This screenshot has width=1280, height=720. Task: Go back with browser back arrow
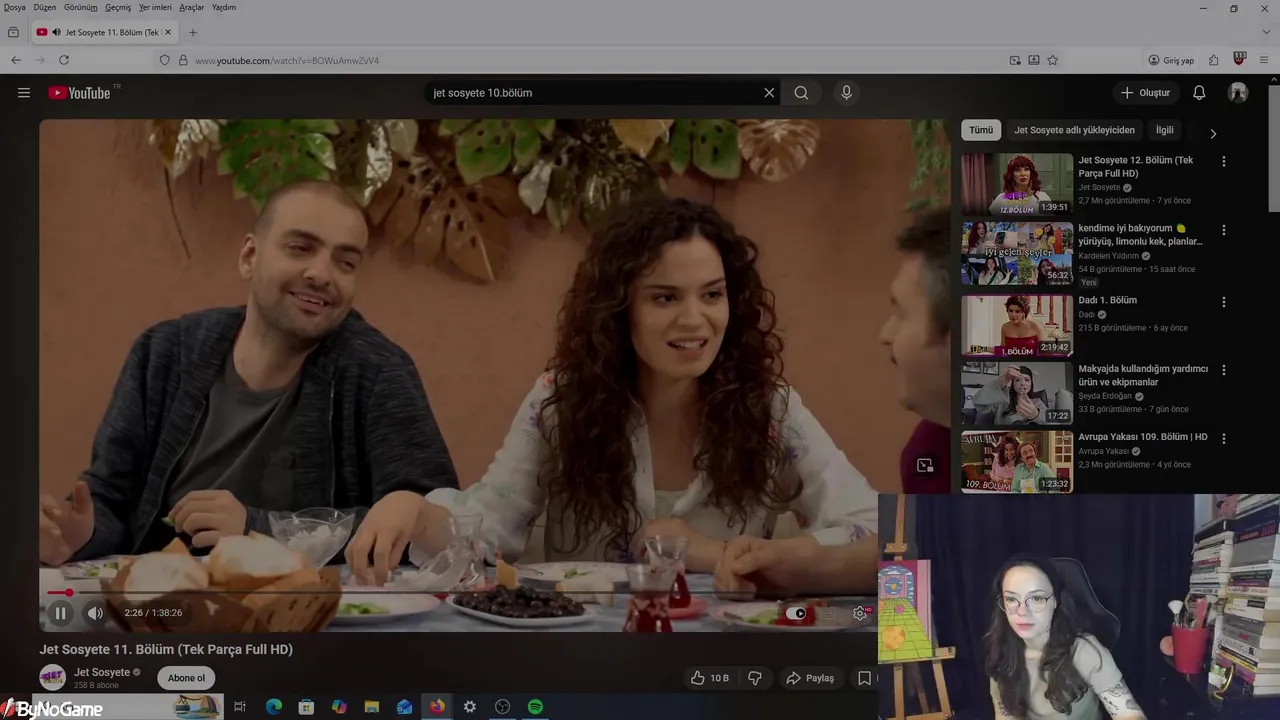tap(16, 60)
